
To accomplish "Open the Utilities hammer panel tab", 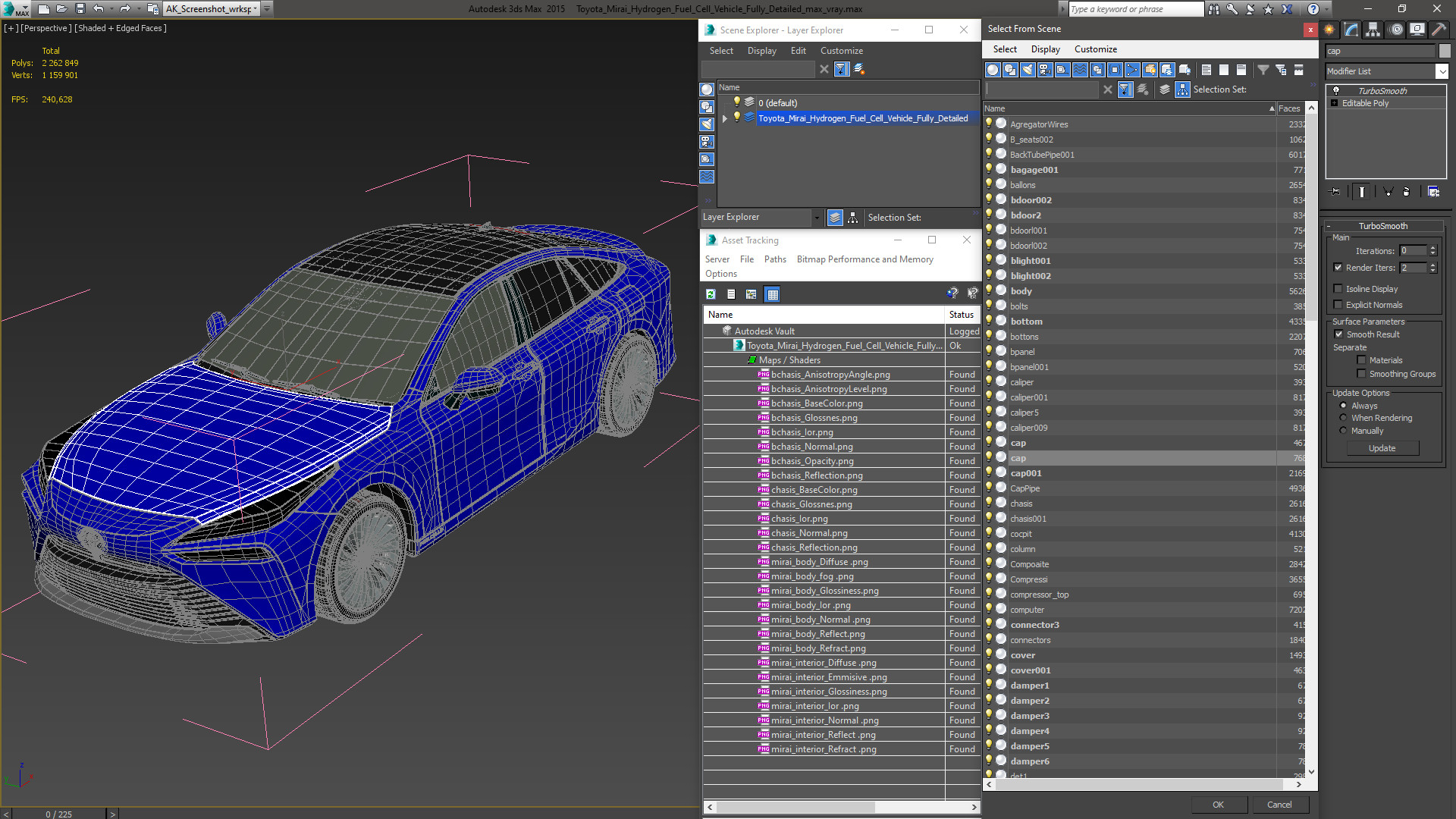I will coord(1439,30).
